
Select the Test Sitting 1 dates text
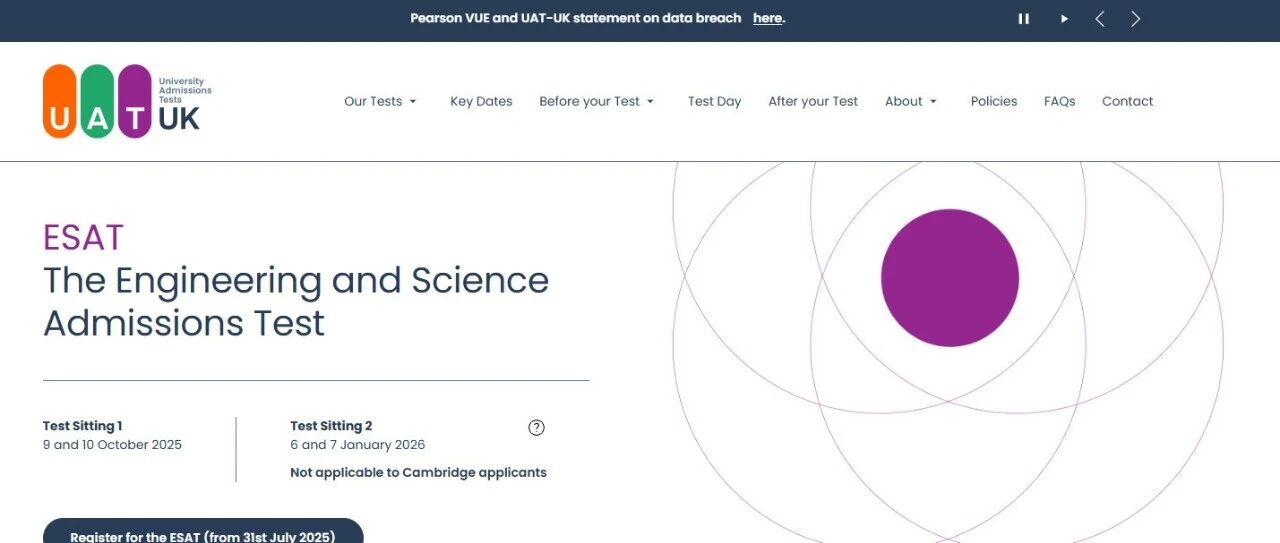[x=112, y=445]
